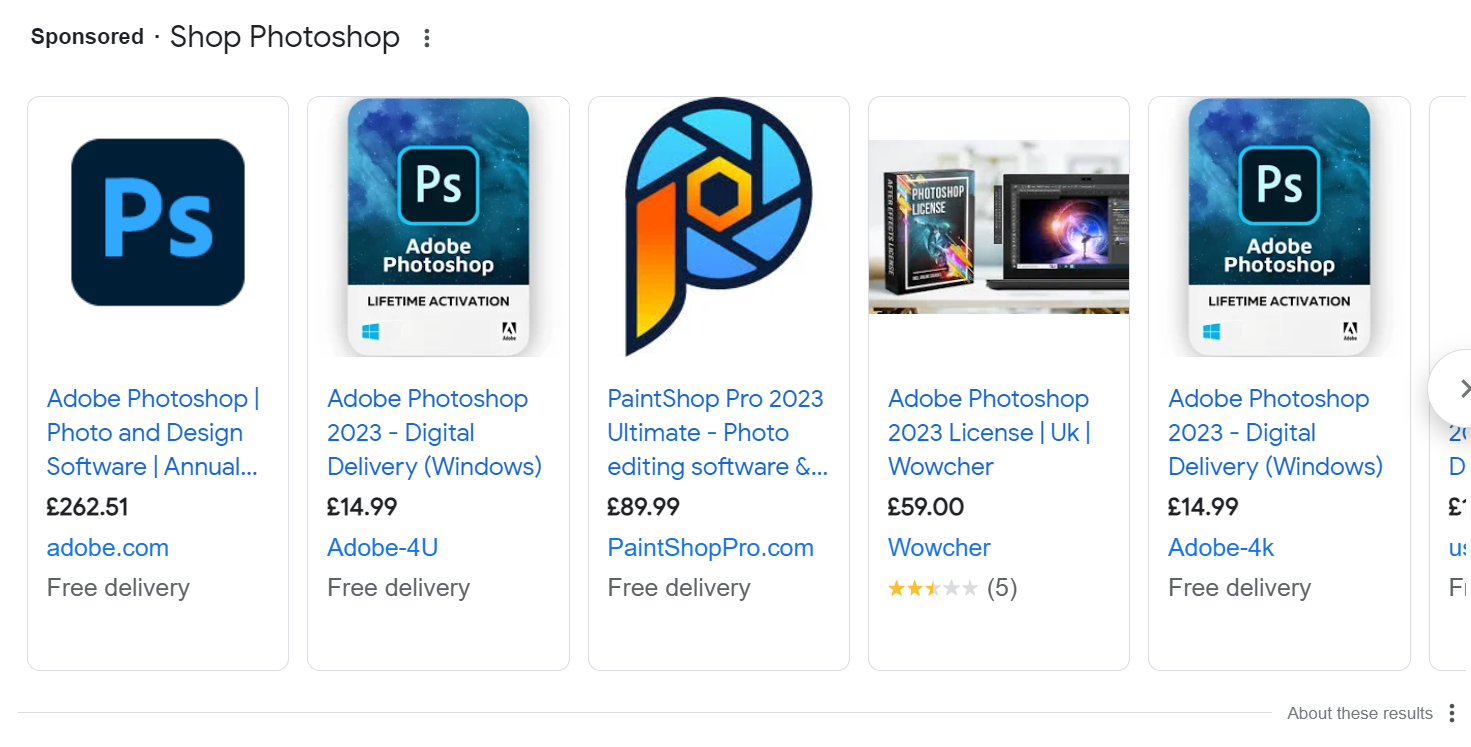Click the PaintShop Pro logo image
The height and width of the screenshot is (747, 1471).
click(718, 227)
